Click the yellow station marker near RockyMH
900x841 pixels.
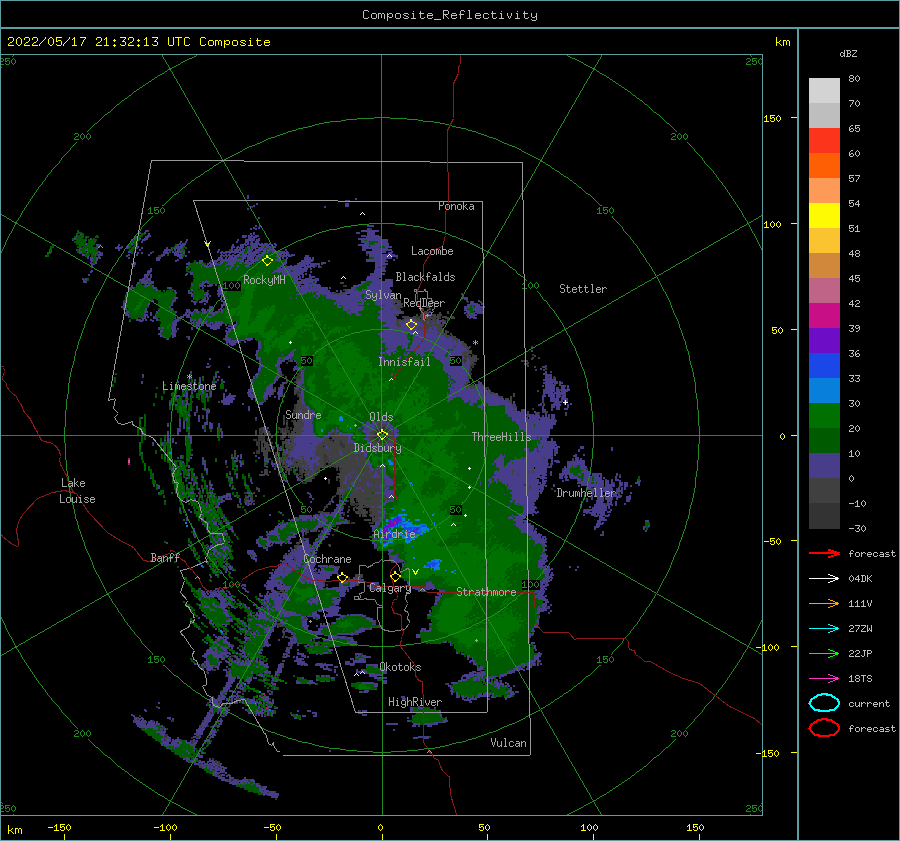(x=267, y=261)
